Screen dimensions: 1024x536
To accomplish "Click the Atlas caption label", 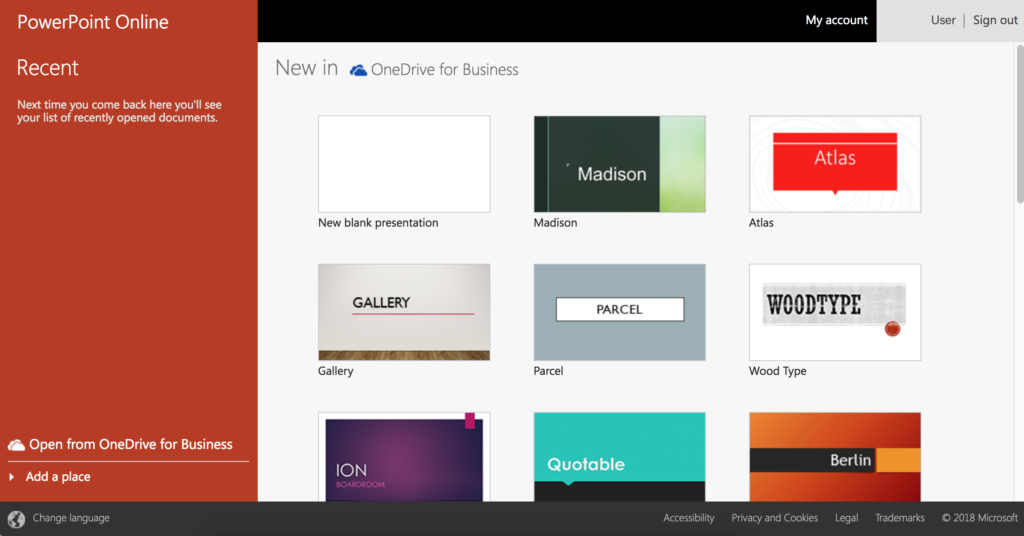I will [761, 223].
